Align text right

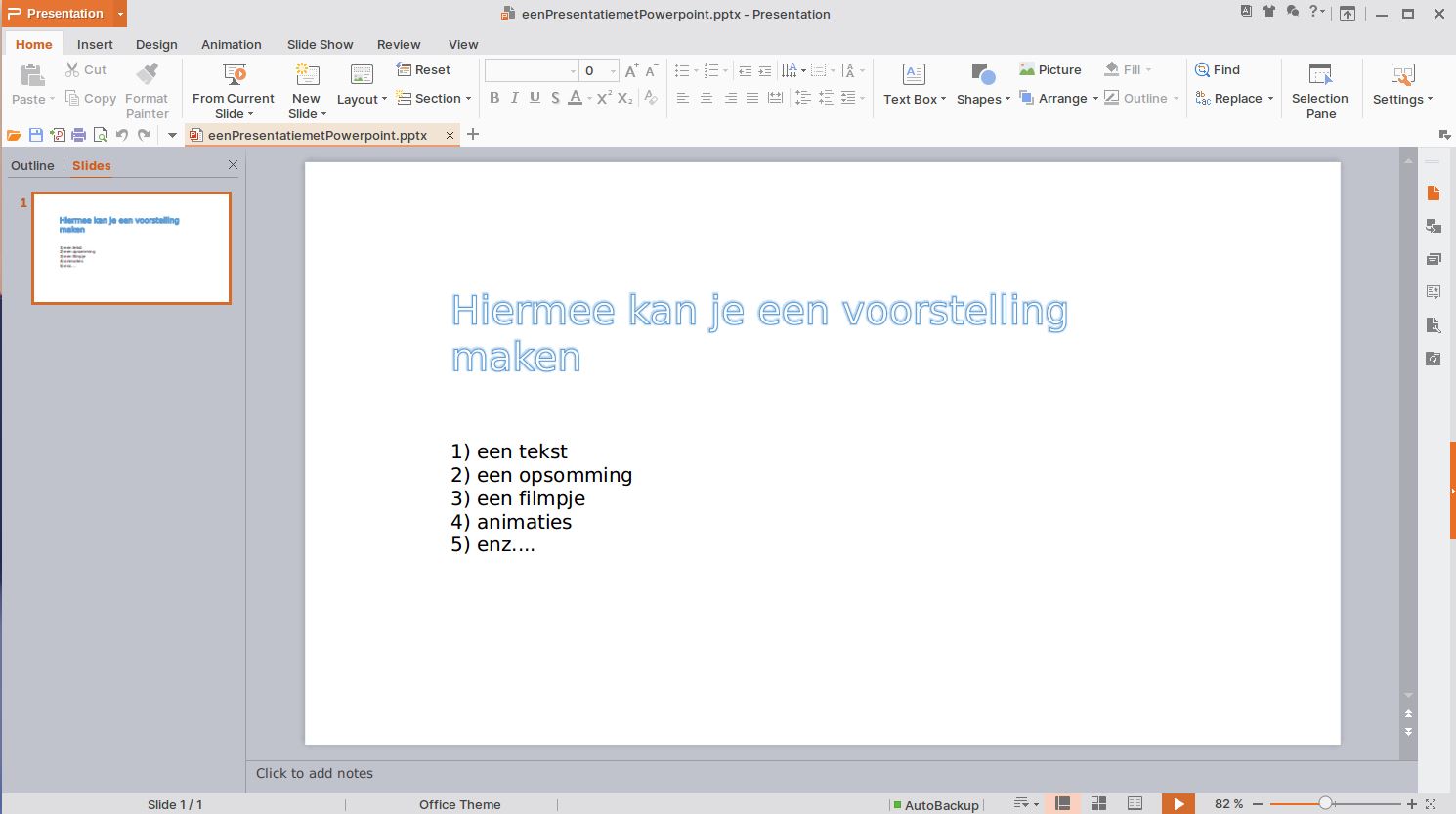click(729, 98)
